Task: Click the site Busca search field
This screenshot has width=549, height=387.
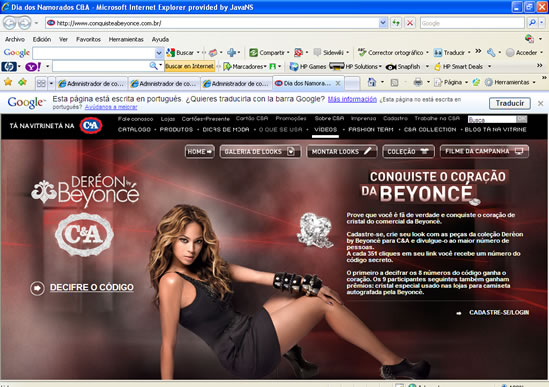Action: click(x=492, y=119)
